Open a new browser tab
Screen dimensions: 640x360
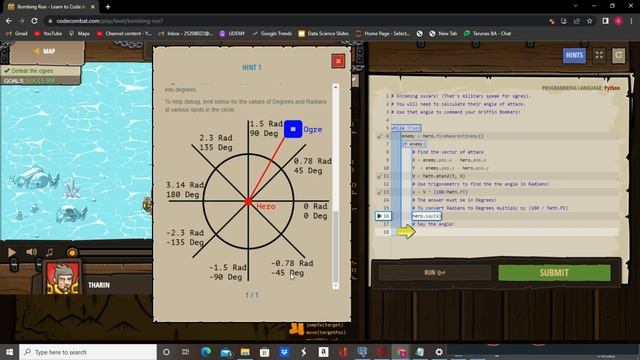pyautogui.click(x=108, y=7)
